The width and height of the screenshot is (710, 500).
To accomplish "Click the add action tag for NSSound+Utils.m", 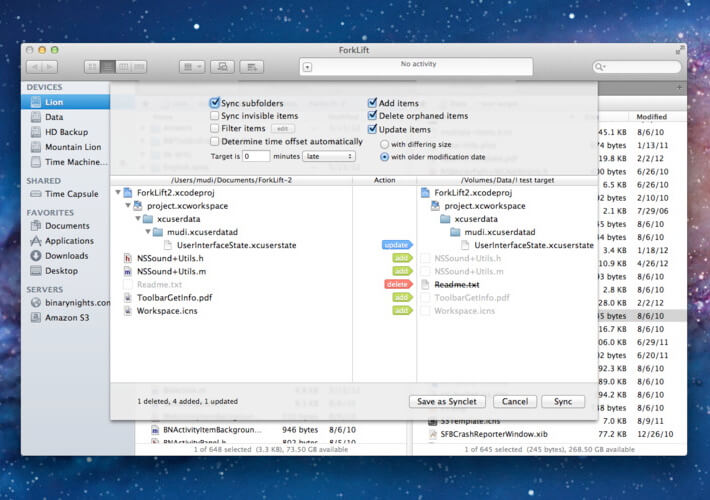I will pos(402,271).
